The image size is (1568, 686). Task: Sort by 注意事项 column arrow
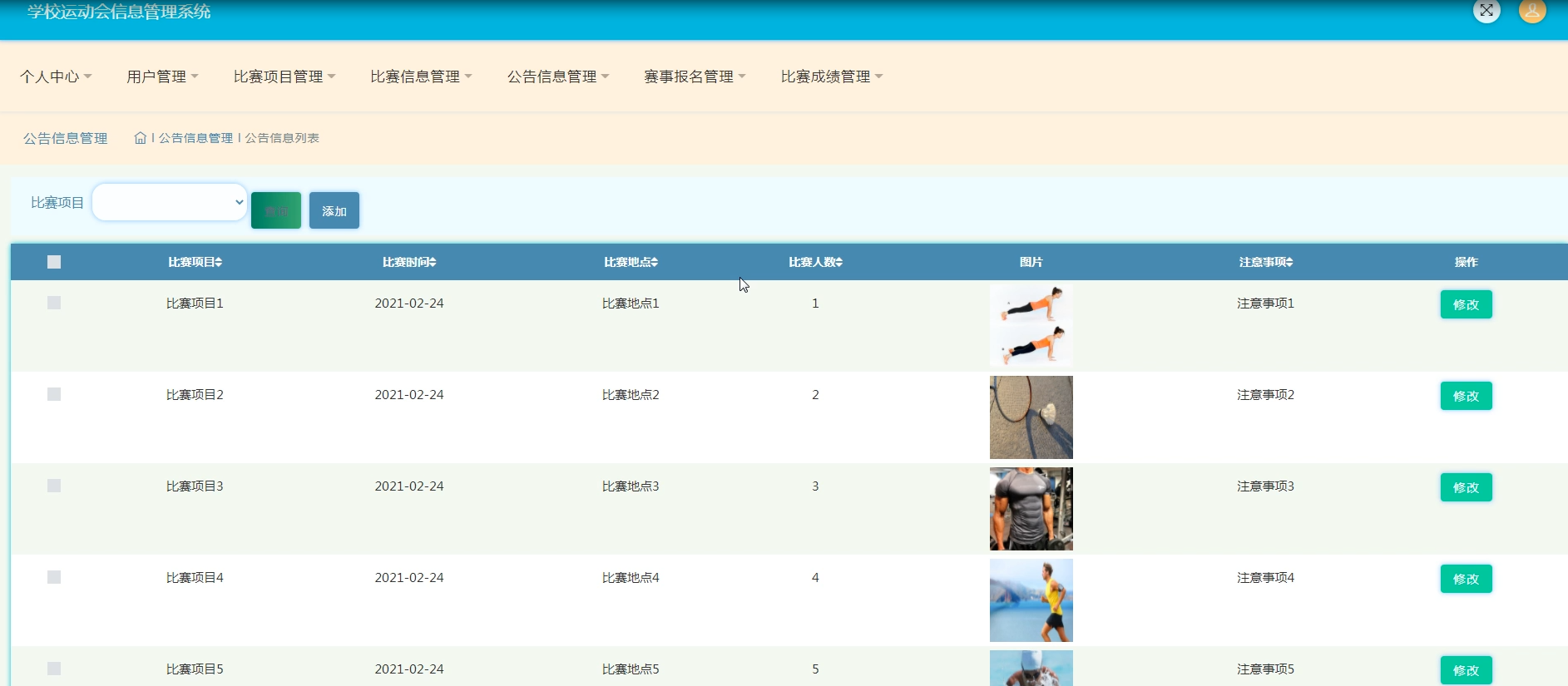tap(1289, 262)
